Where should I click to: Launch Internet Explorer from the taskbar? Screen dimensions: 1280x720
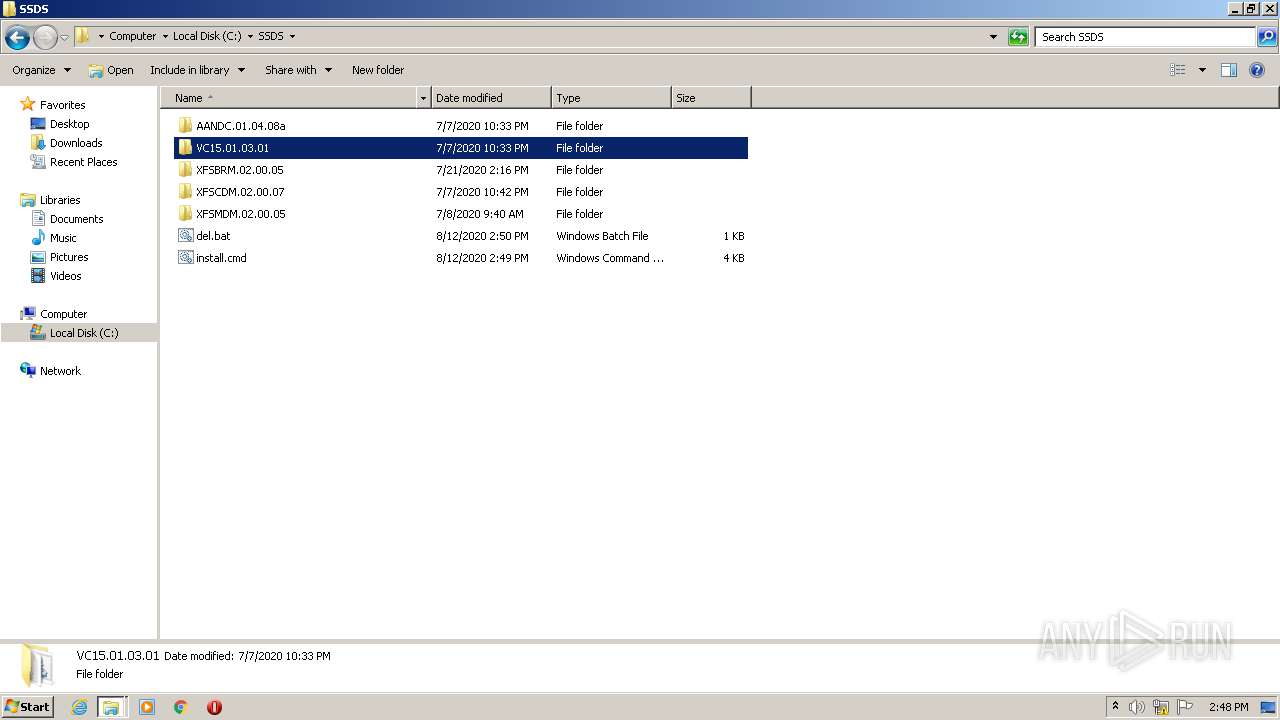(80, 707)
